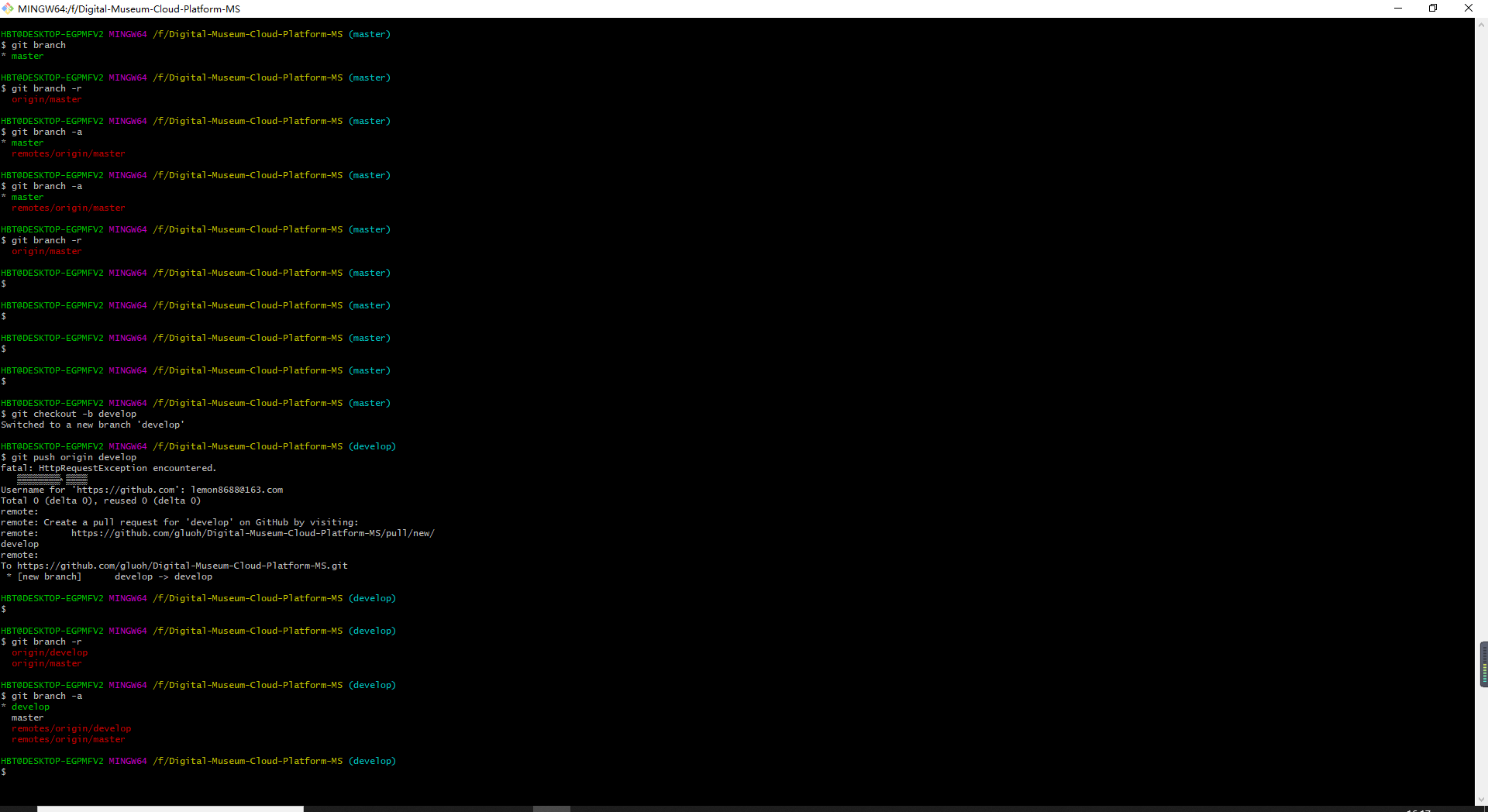1488x812 pixels.
Task: Click the final empty '$' prompt line
Action: pyautogui.click(x=4, y=772)
